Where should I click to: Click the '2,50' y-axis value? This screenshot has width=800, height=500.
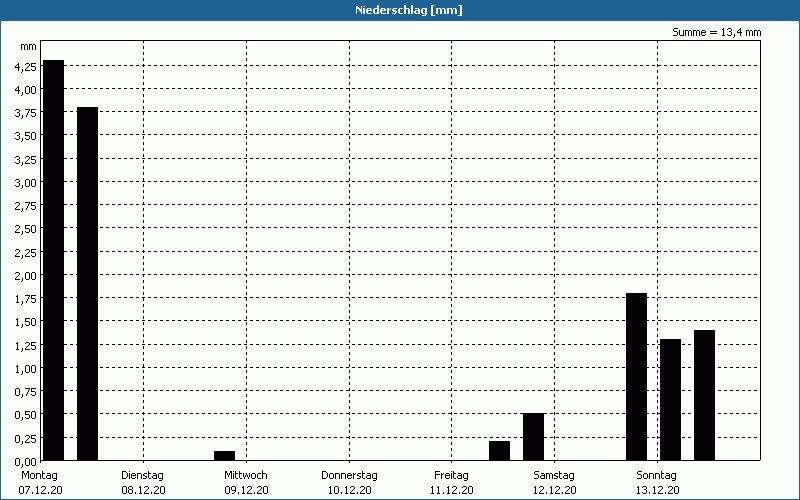coord(26,229)
